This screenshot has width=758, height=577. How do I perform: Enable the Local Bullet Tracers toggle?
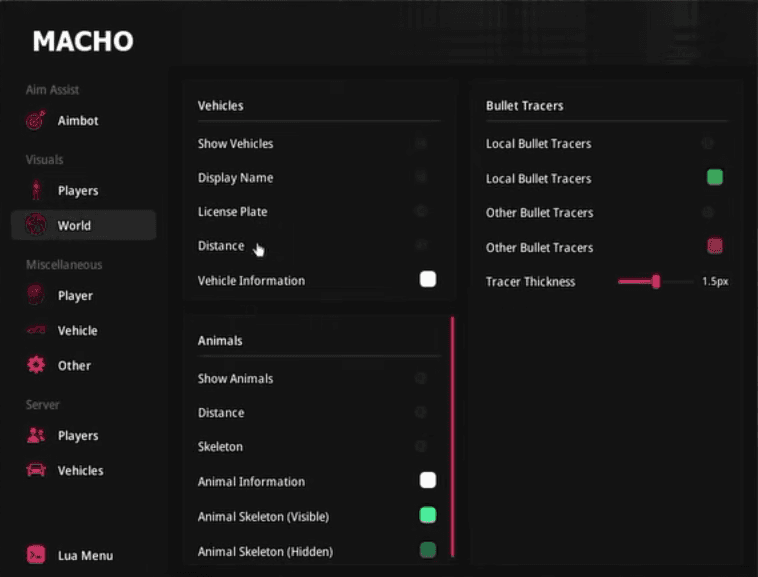click(x=708, y=143)
